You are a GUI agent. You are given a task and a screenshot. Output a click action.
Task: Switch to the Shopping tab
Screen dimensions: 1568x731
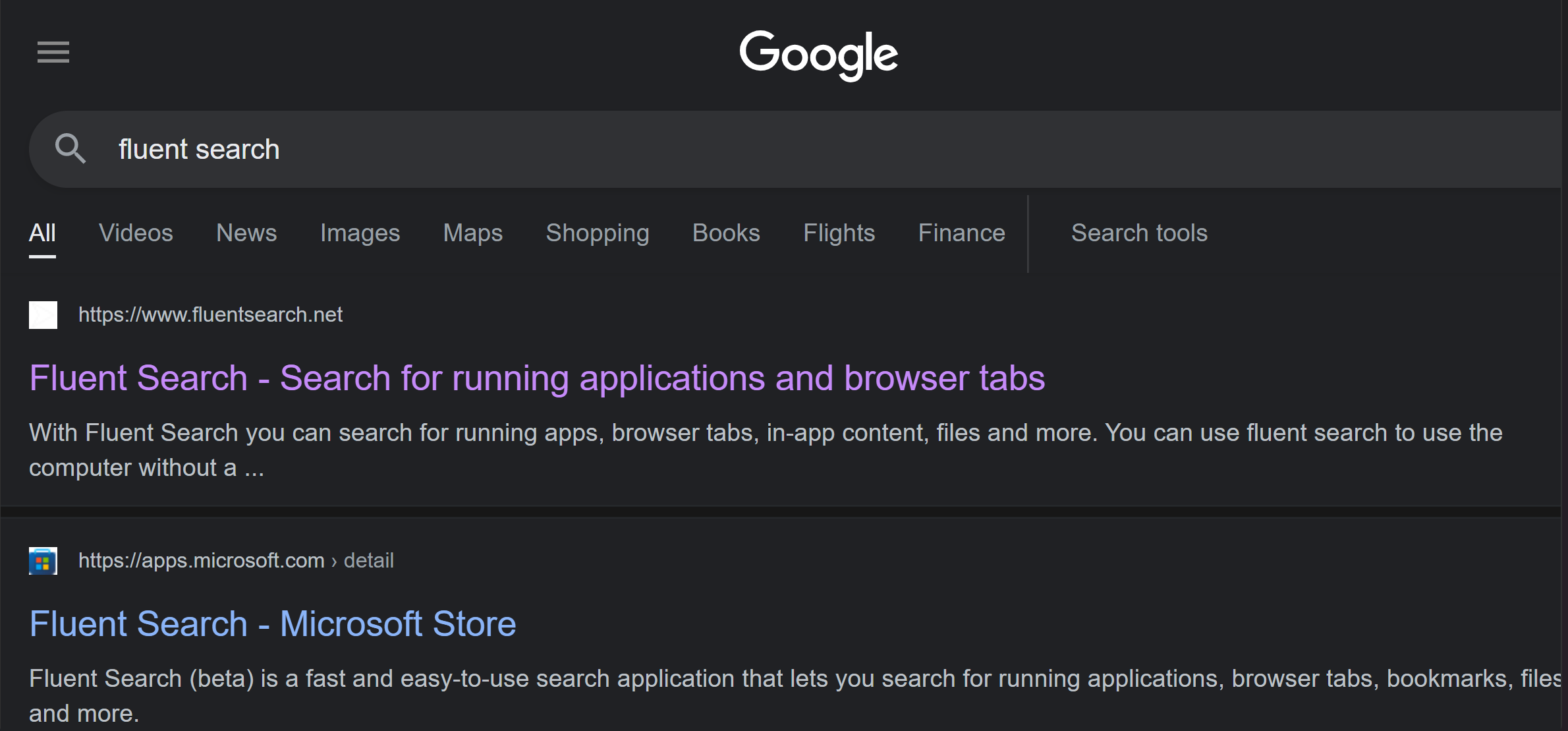tap(597, 233)
